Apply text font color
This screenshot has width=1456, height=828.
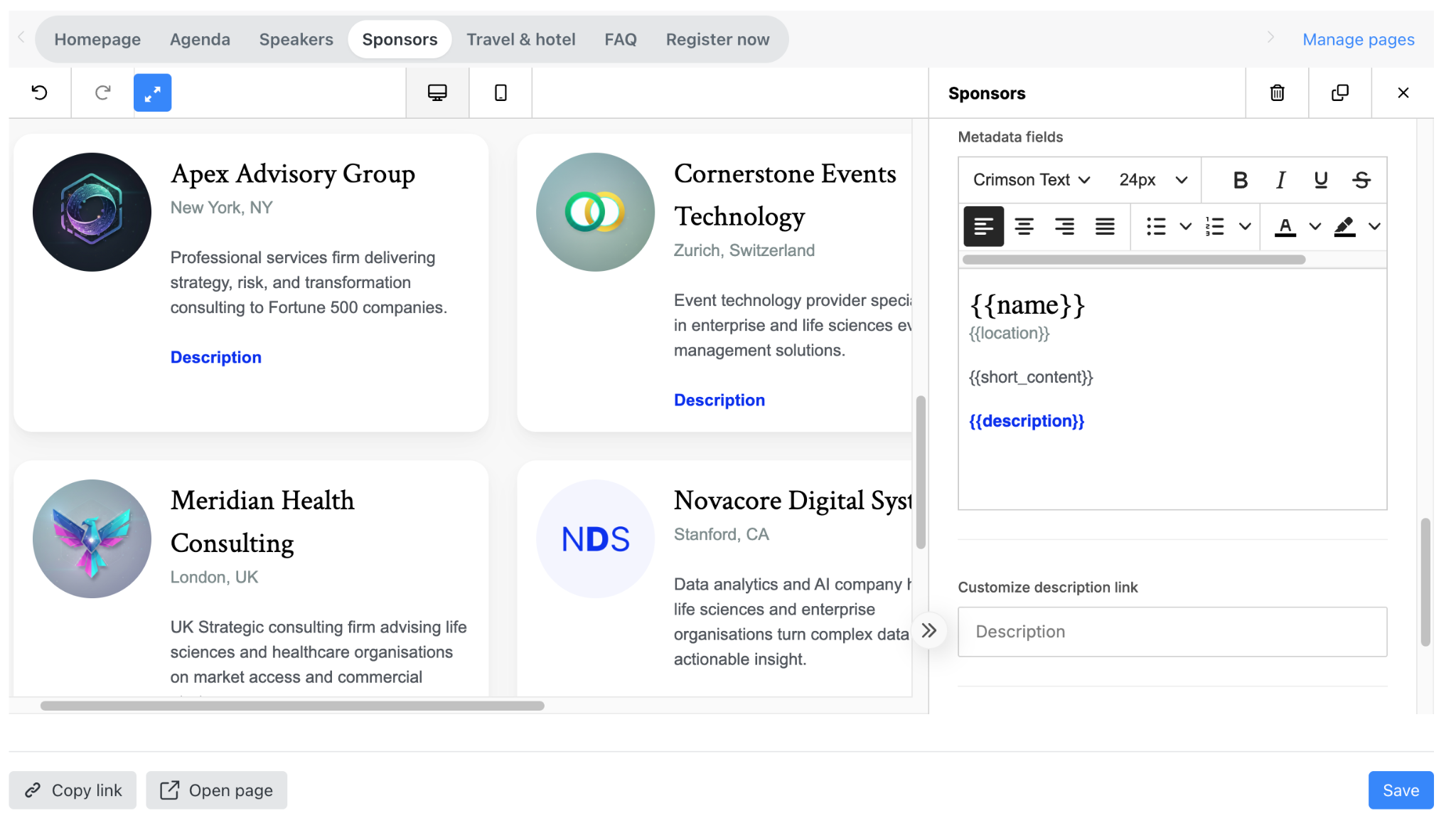(1285, 226)
